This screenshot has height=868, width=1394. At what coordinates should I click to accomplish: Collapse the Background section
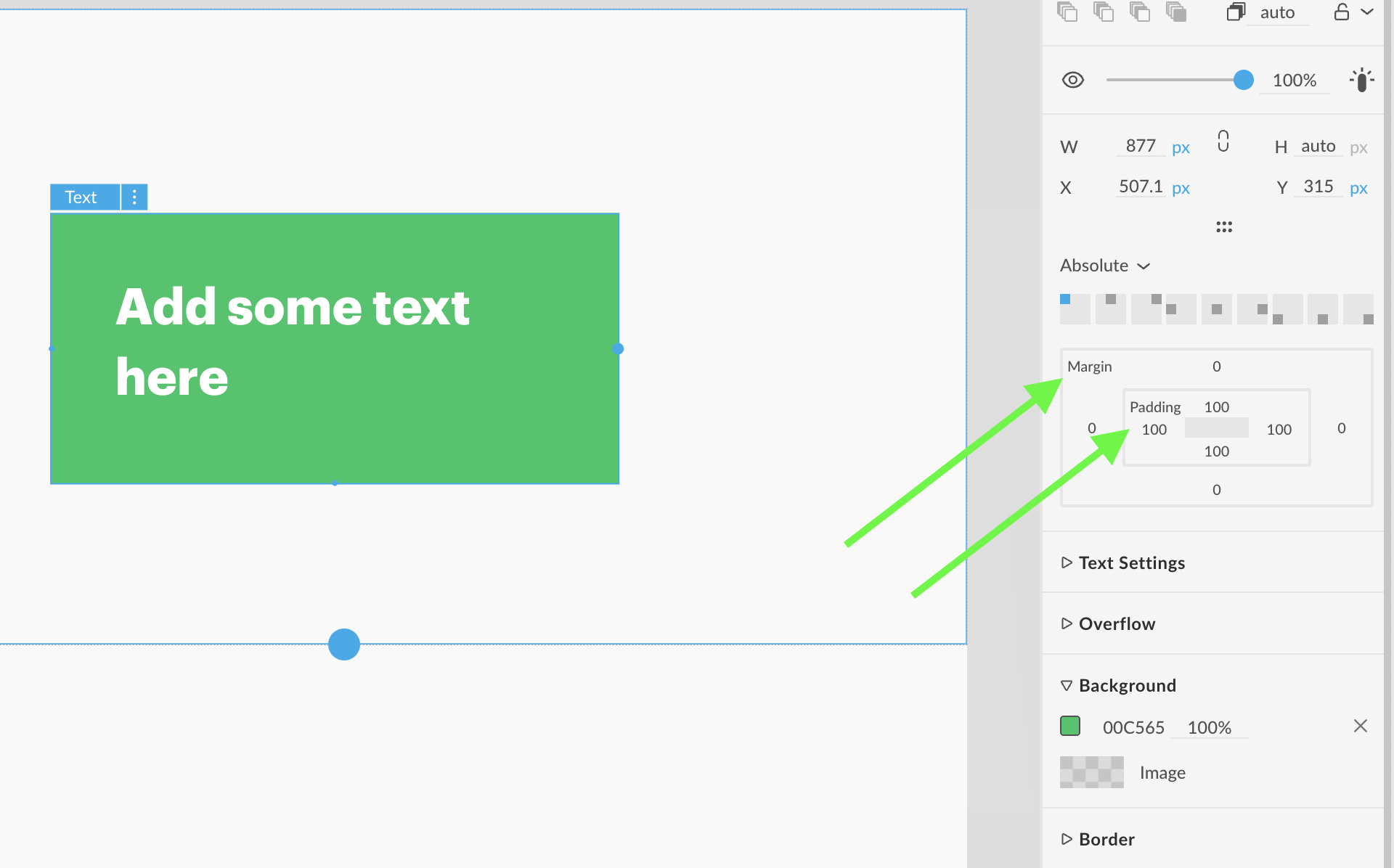(1127, 686)
